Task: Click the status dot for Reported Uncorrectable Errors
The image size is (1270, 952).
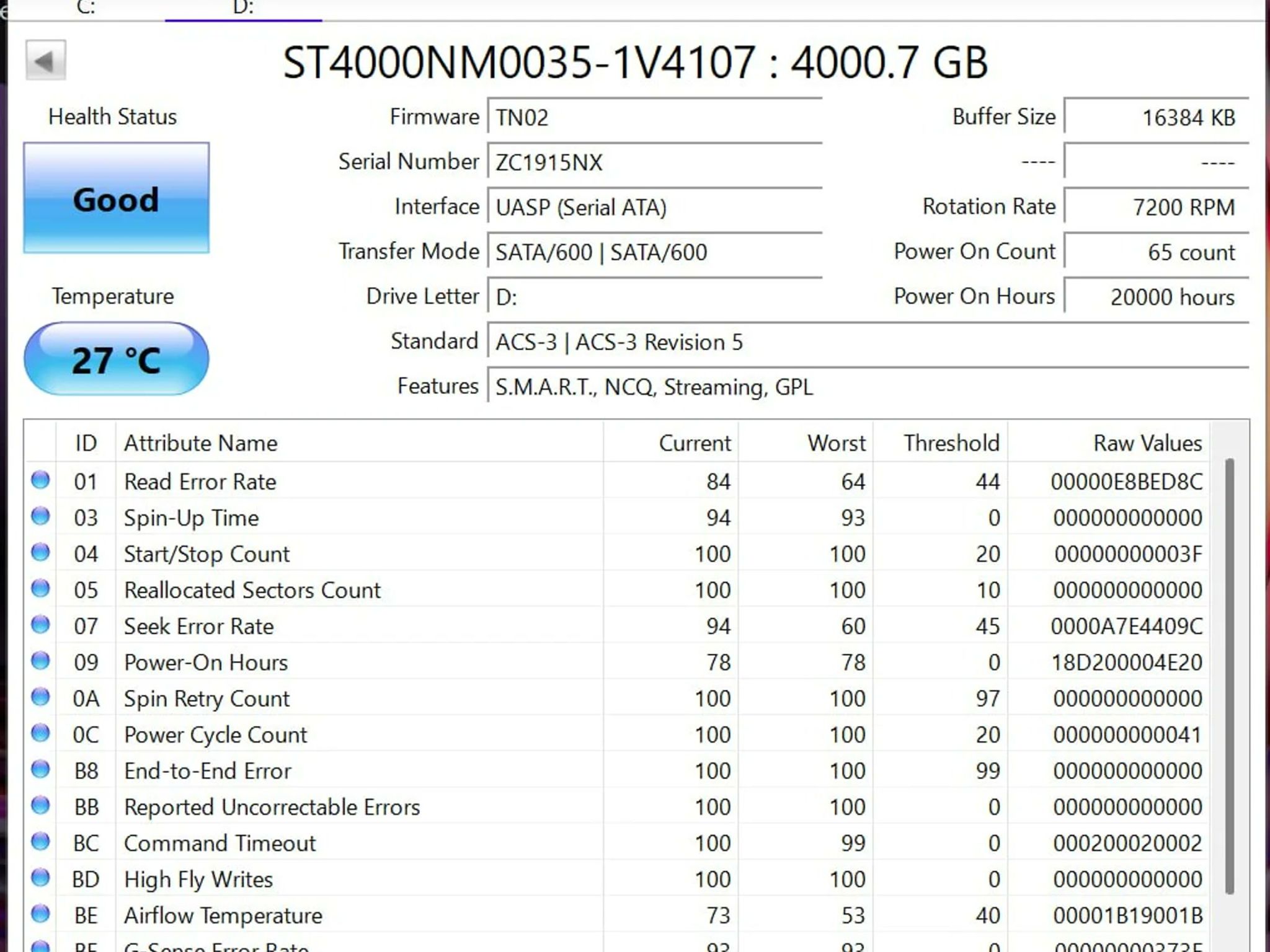Action: click(40, 805)
